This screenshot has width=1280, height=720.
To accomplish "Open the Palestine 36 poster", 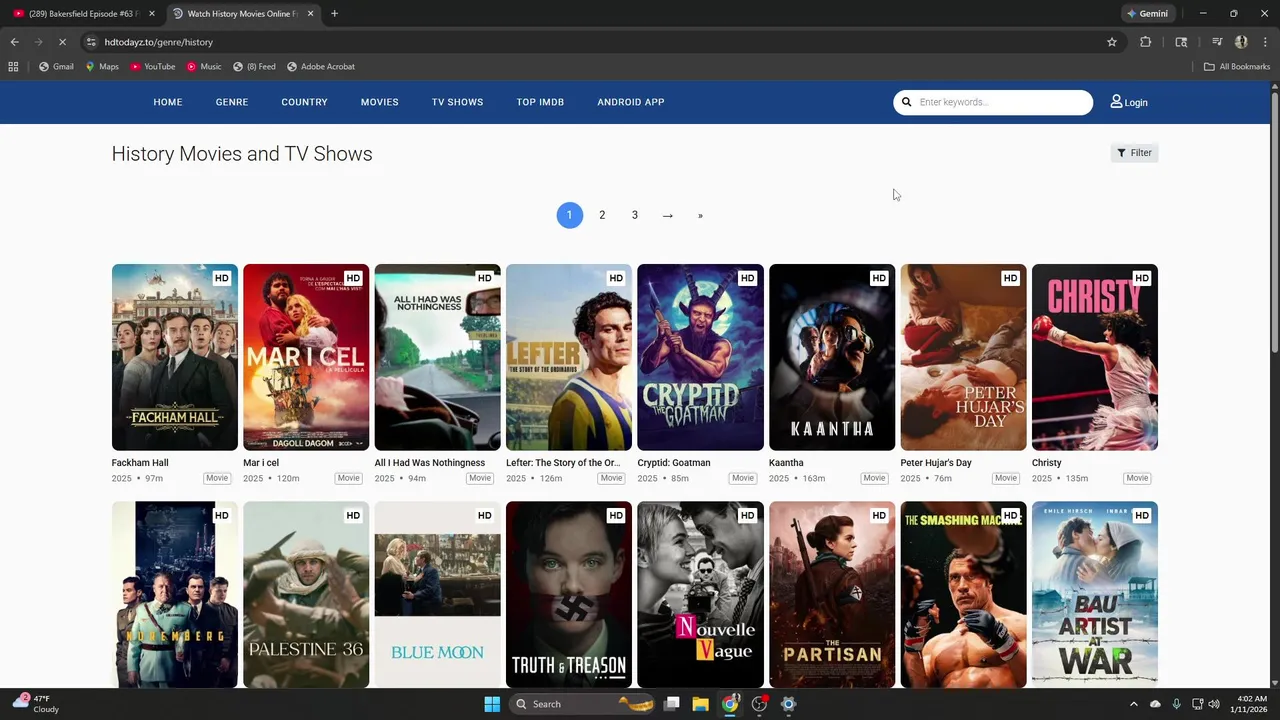I will pyautogui.click(x=306, y=594).
